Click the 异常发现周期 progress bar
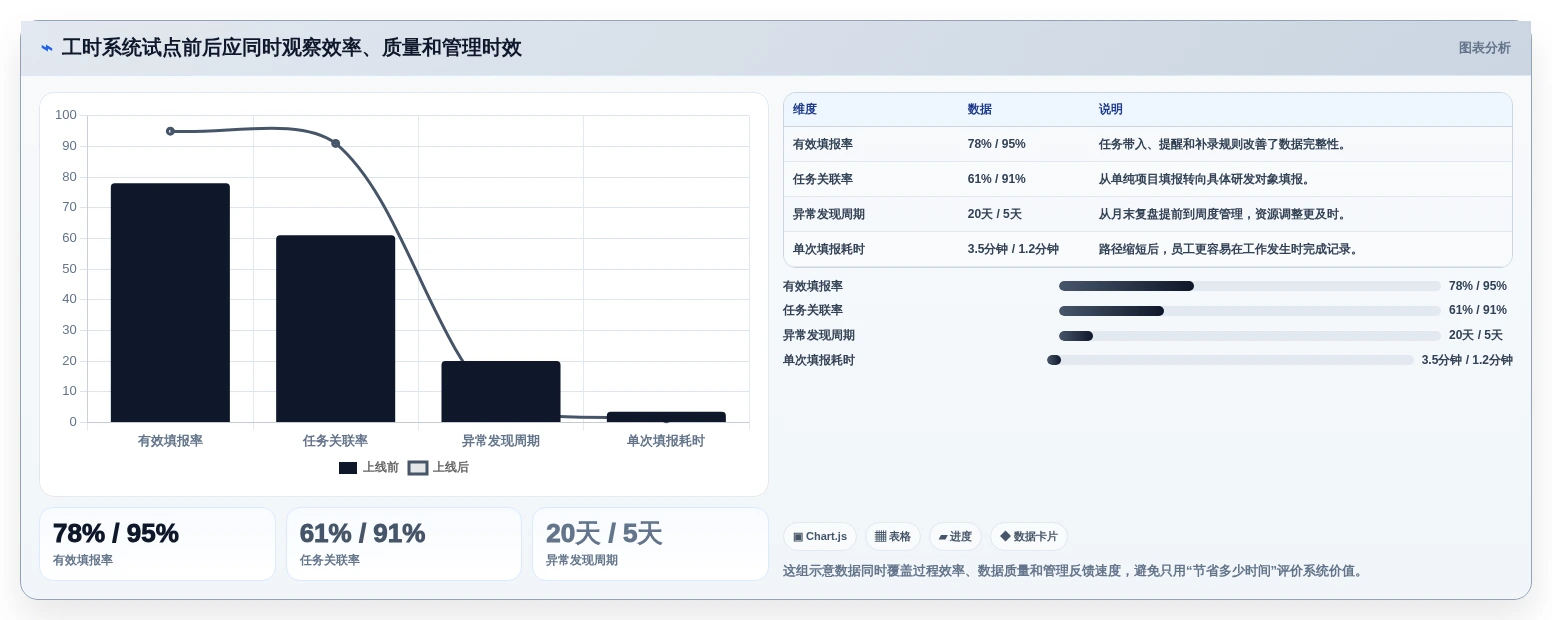This screenshot has height=620, width=1552. click(x=1250, y=336)
